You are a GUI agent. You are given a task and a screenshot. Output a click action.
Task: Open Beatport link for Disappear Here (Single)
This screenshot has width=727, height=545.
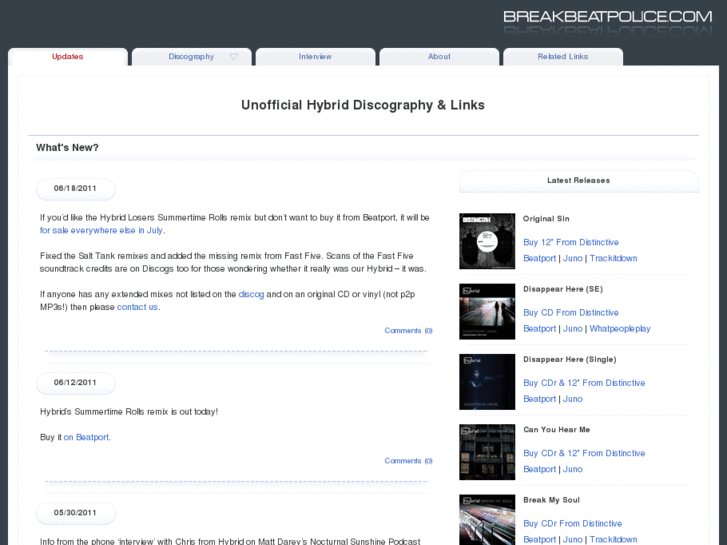click(x=539, y=399)
